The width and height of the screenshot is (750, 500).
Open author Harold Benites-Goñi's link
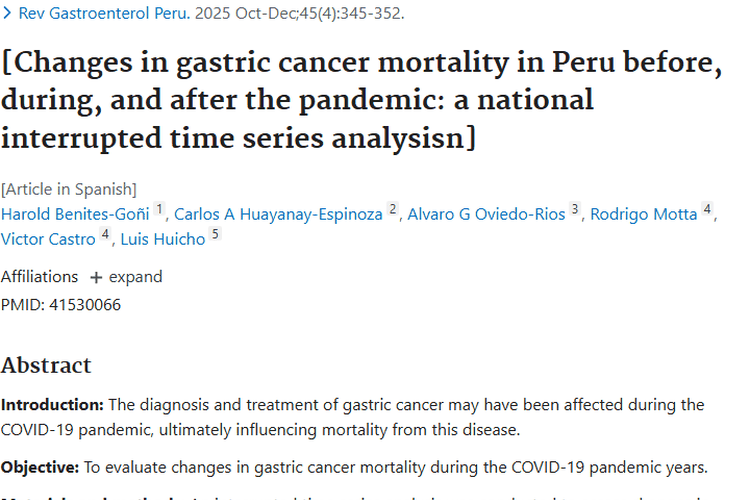coord(75,214)
